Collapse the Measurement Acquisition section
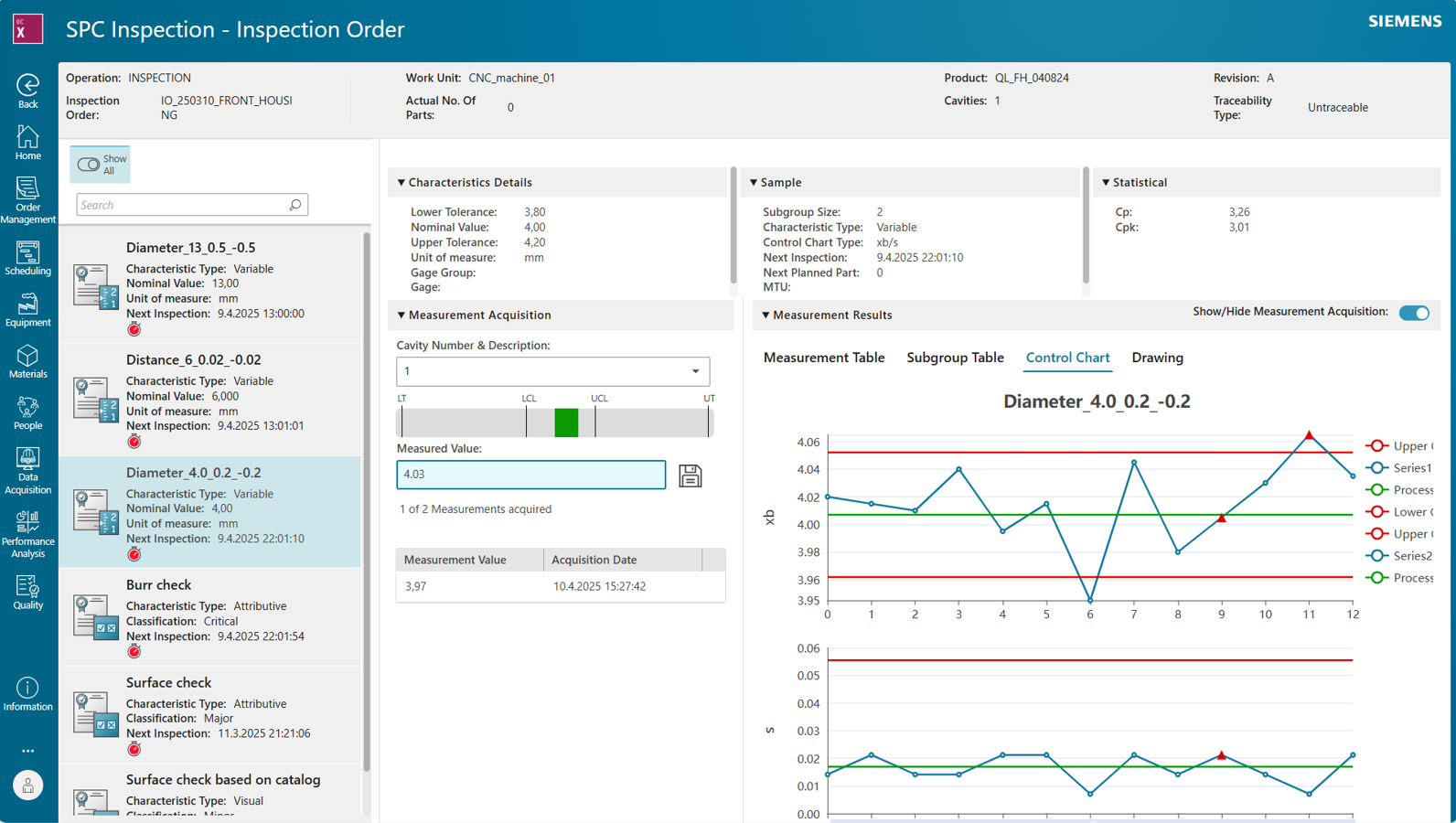This screenshot has height=823, width=1456. point(401,315)
